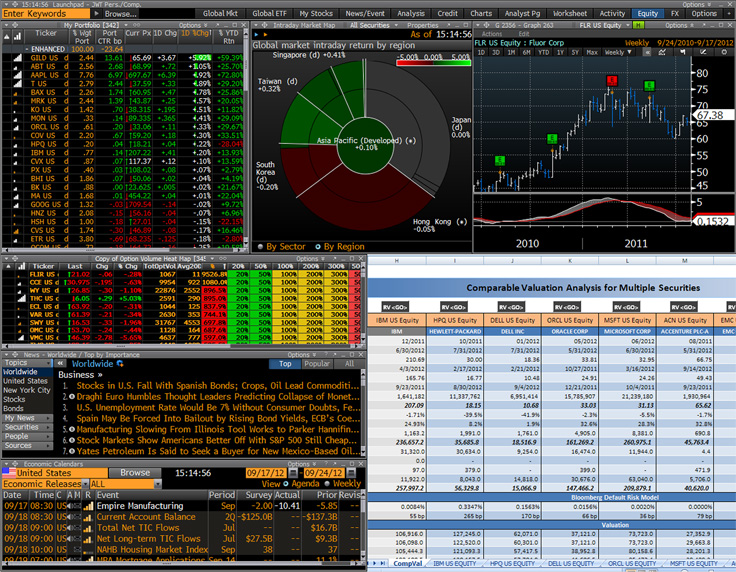Viewport: 736px width, 572px height.
Task: Toggle 1D period in graph toolbar
Action: pos(482,53)
